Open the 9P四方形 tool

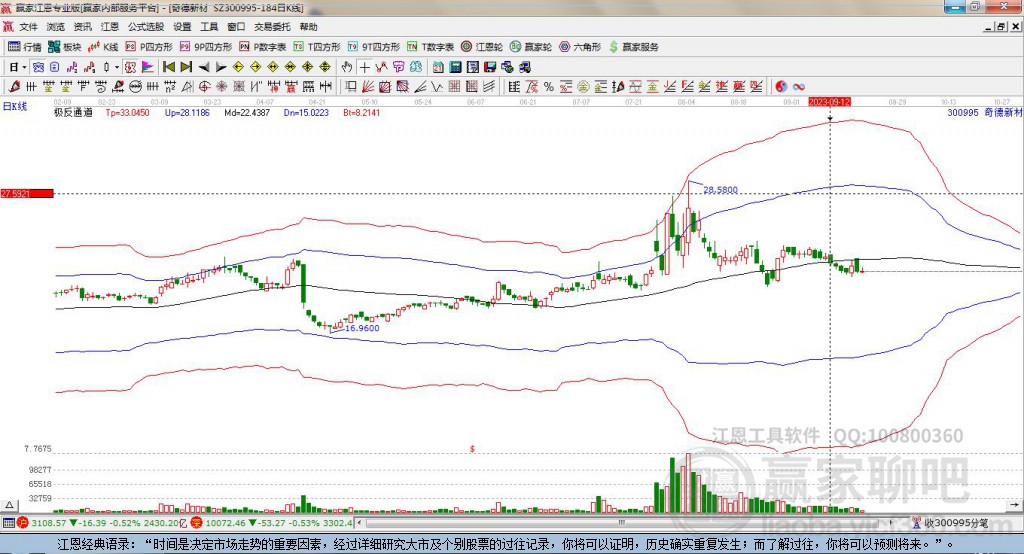(x=206, y=47)
